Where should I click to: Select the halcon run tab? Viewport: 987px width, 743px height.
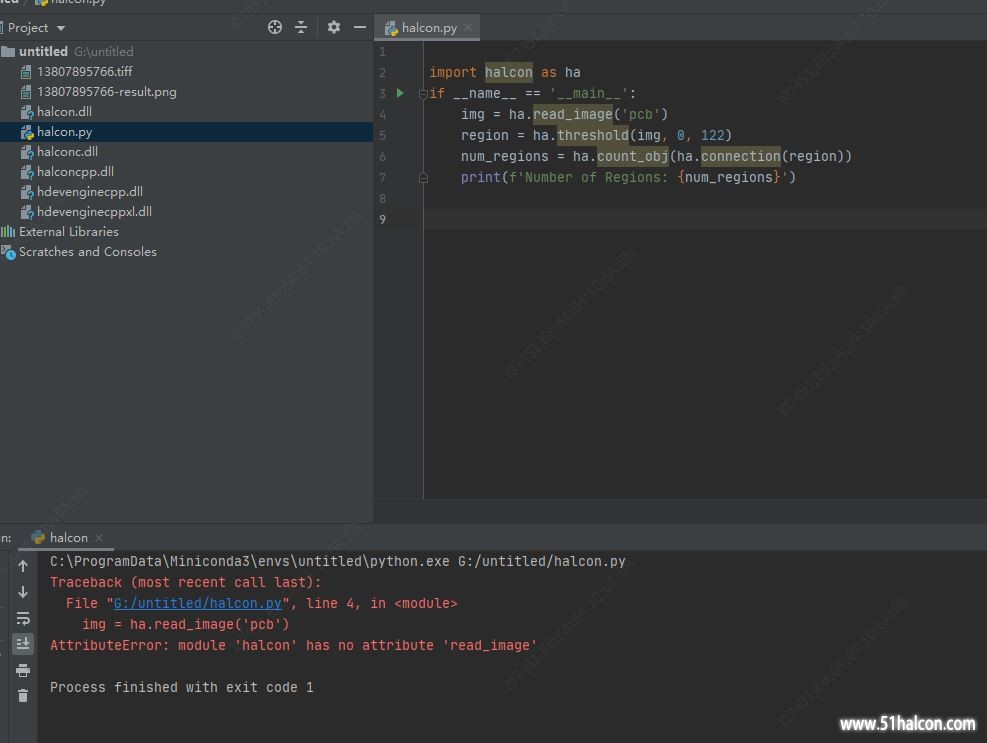point(68,538)
